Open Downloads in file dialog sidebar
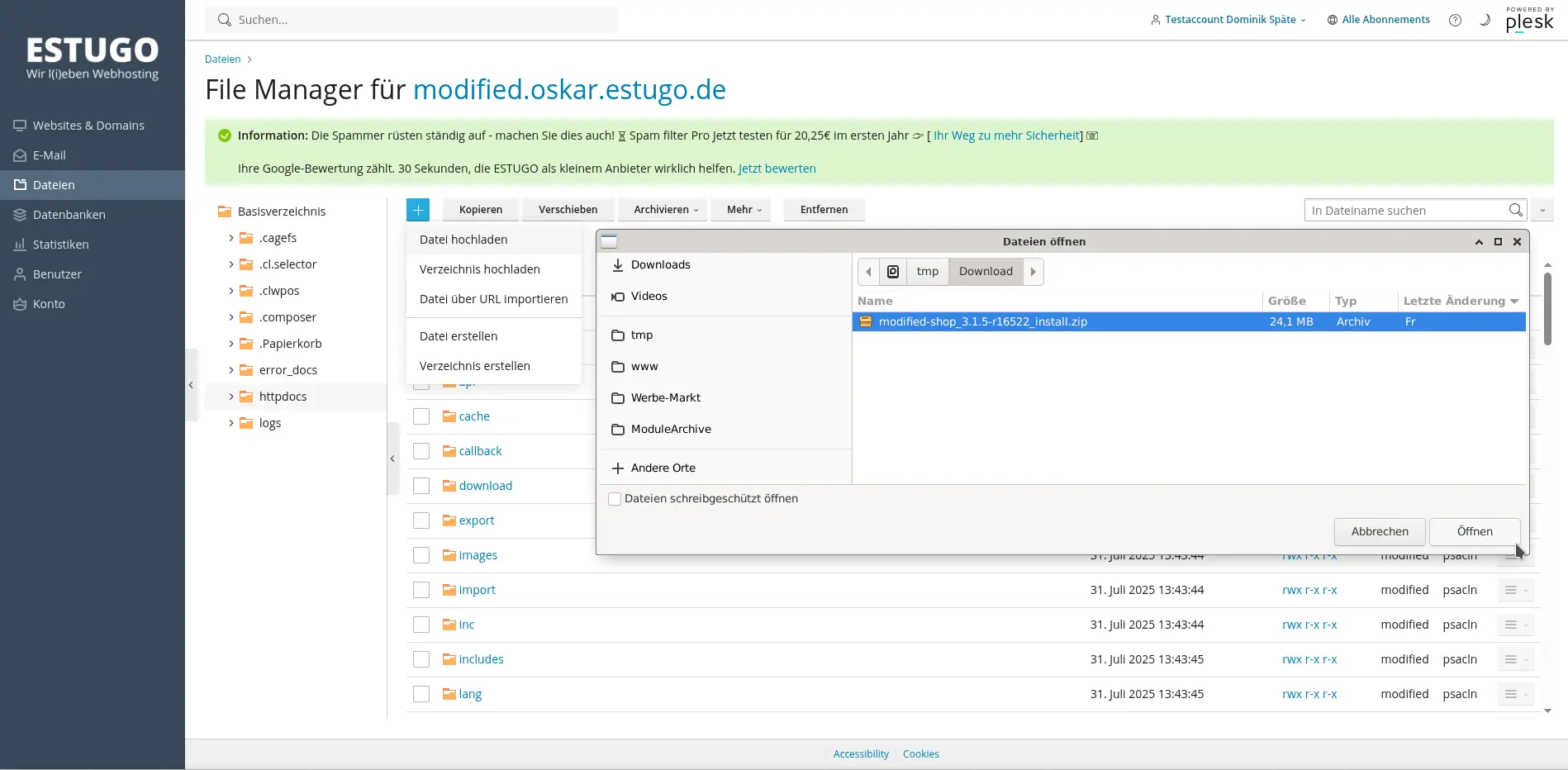1568x770 pixels. 660,265
